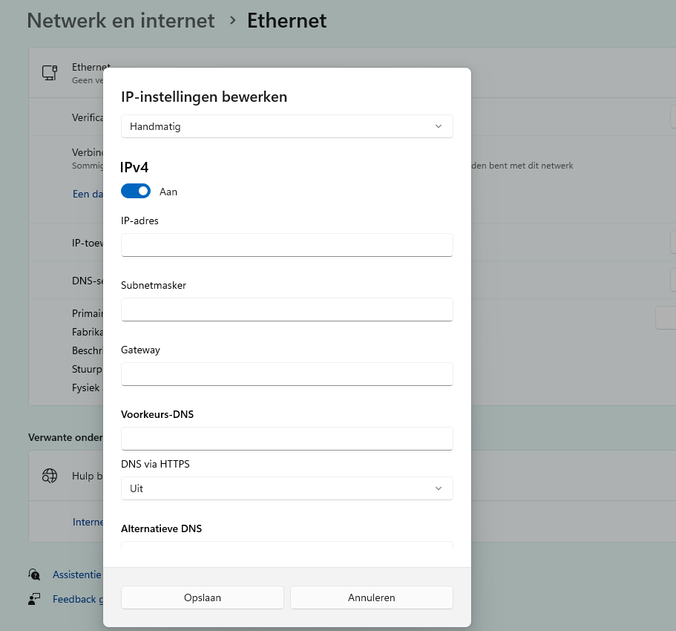The width and height of the screenshot is (676, 631).
Task: Open the Feedback link
Action: (x=78, y=599)
